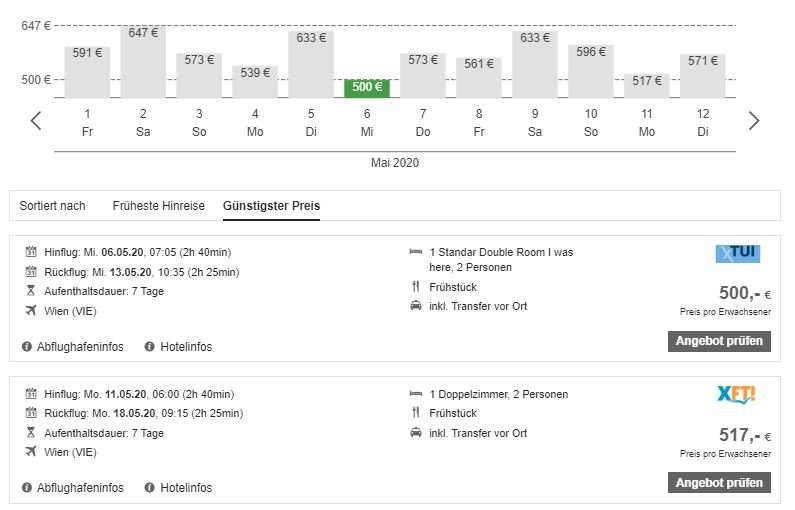Click the previous dates left arrow
The image size is (795, 510).
[36, 121]
